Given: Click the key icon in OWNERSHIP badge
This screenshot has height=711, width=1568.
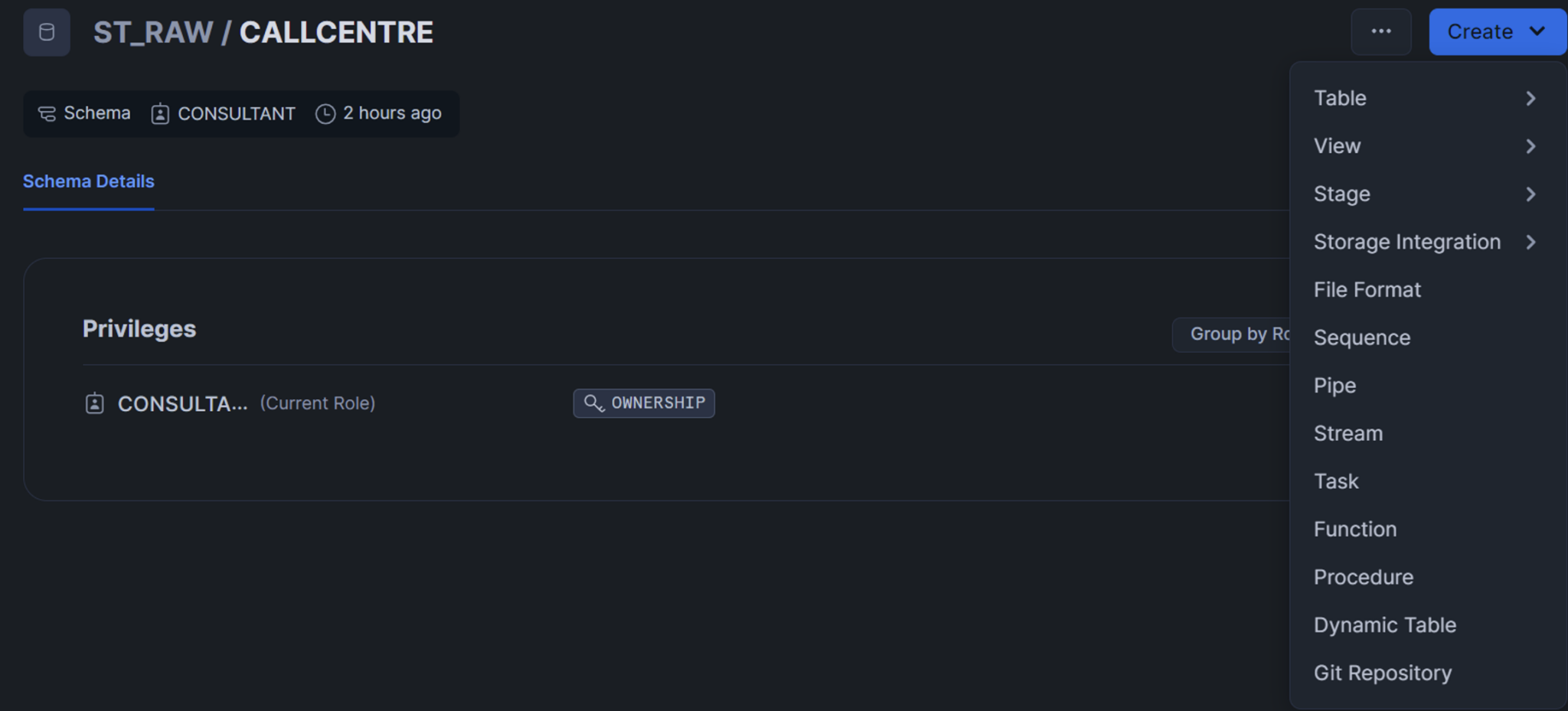Looking at the screenshot, I should [x=593, y=403].
